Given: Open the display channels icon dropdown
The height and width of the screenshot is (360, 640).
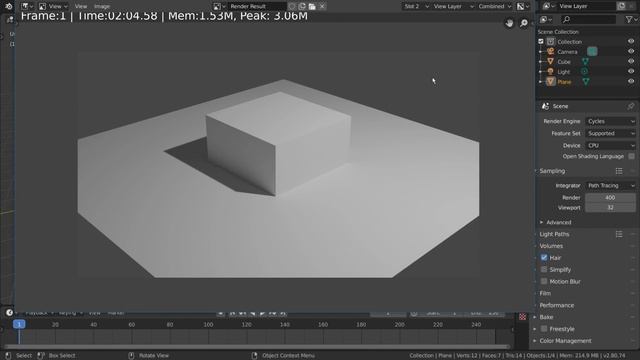Looking at the screenshot, I should tap(523, 6).
